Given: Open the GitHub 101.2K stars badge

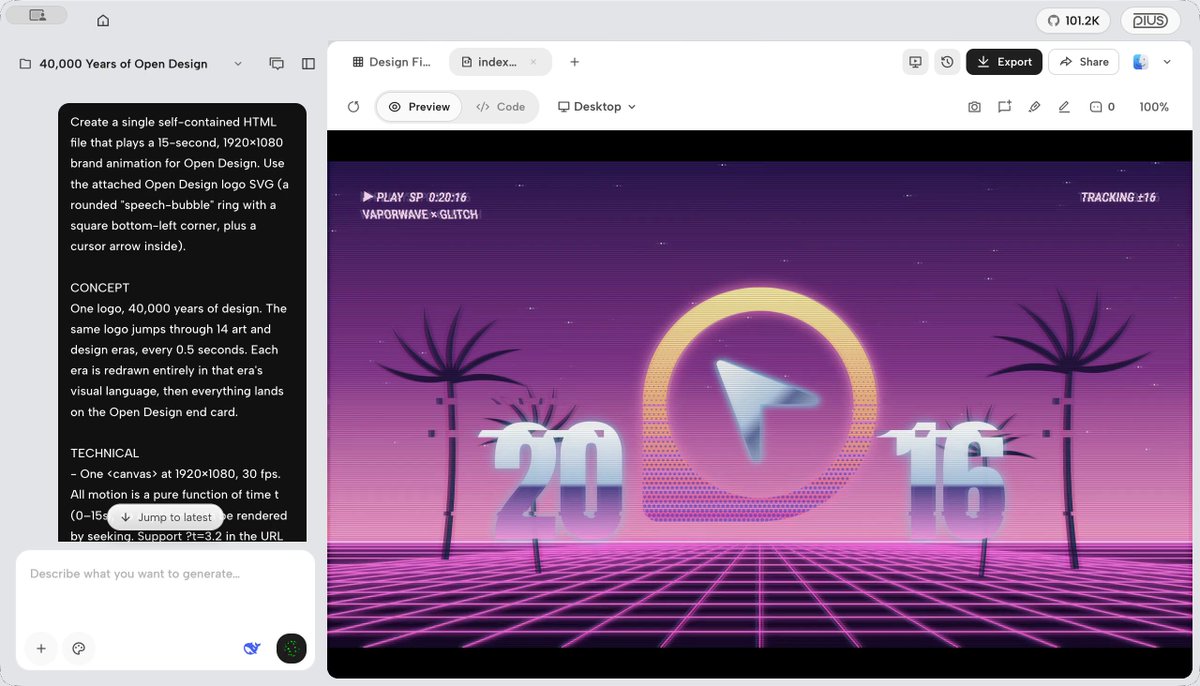Looking at the screenshot, I should click(1073, 20).
